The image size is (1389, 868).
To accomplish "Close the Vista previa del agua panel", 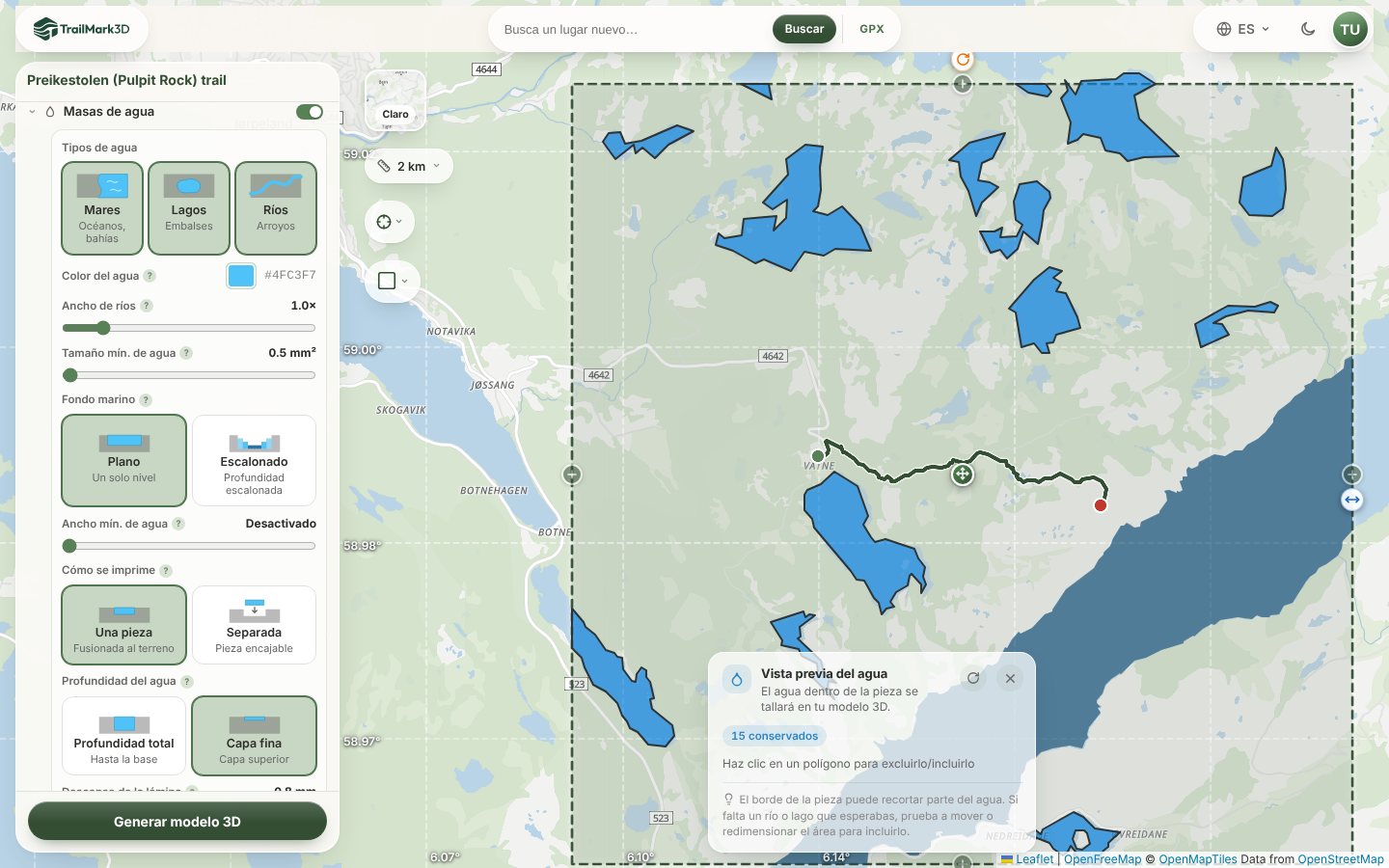I will 1010,678.
